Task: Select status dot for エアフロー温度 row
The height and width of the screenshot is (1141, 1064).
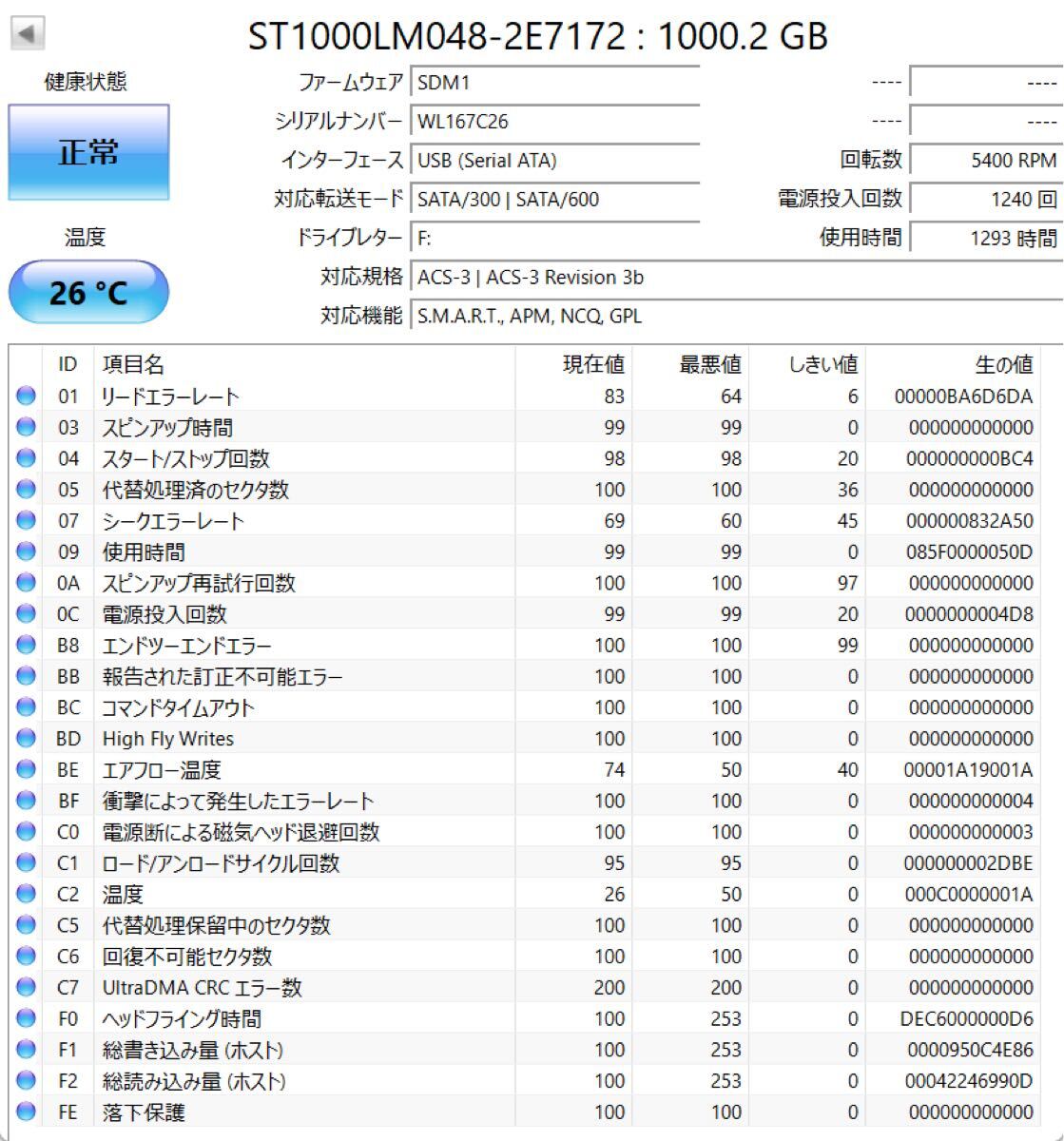Action: [26, 769]
